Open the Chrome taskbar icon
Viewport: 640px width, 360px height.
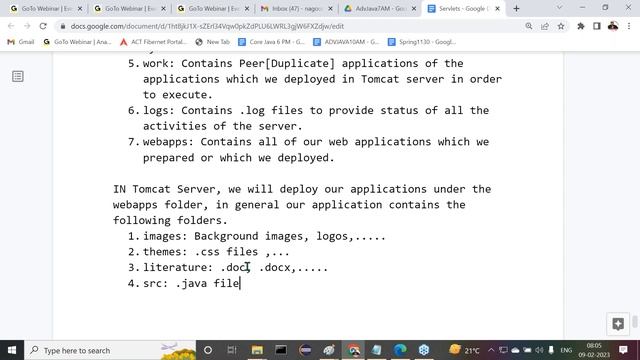point(353,350)
